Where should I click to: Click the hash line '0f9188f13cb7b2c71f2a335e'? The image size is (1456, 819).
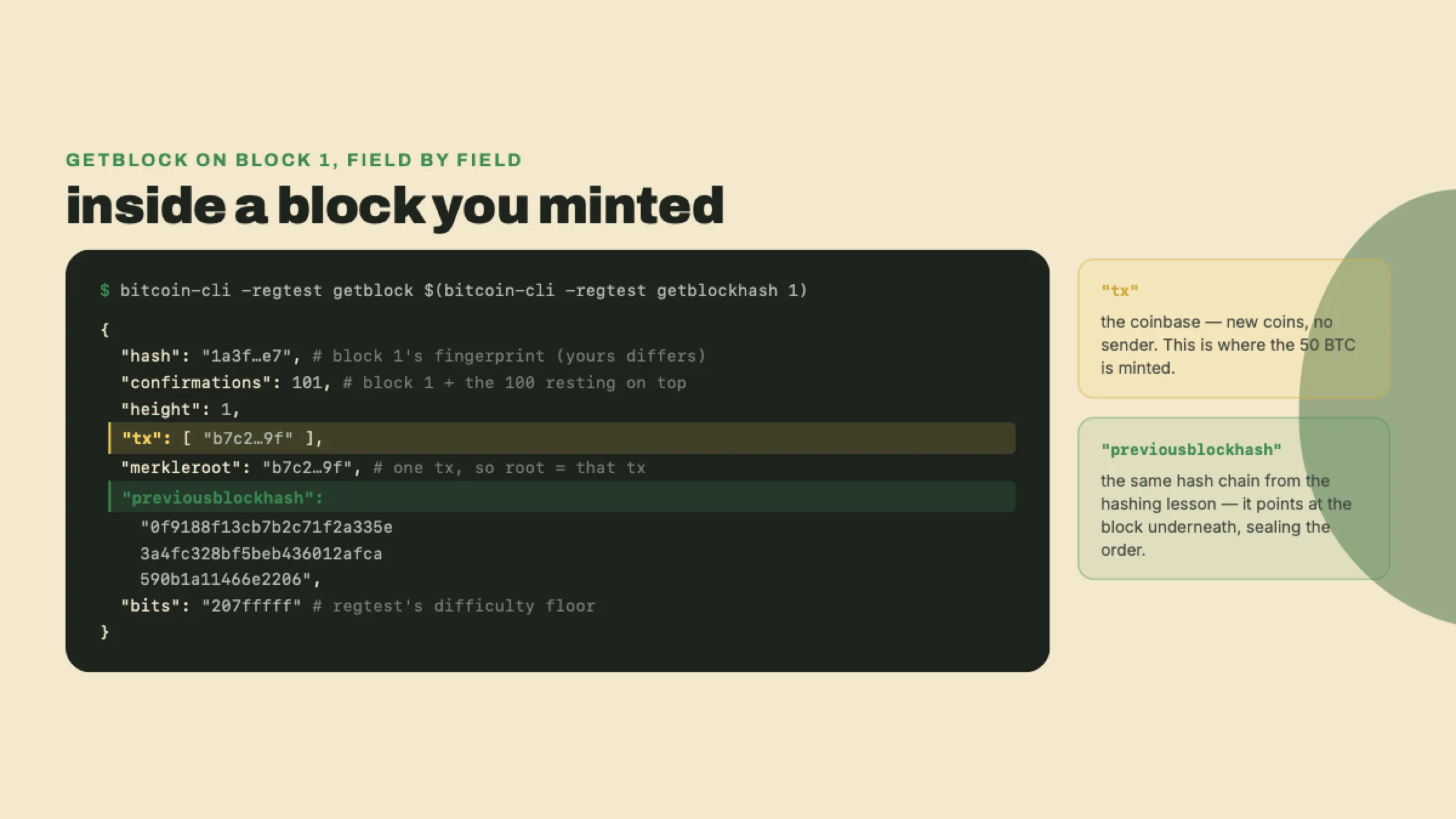[266, 527]
